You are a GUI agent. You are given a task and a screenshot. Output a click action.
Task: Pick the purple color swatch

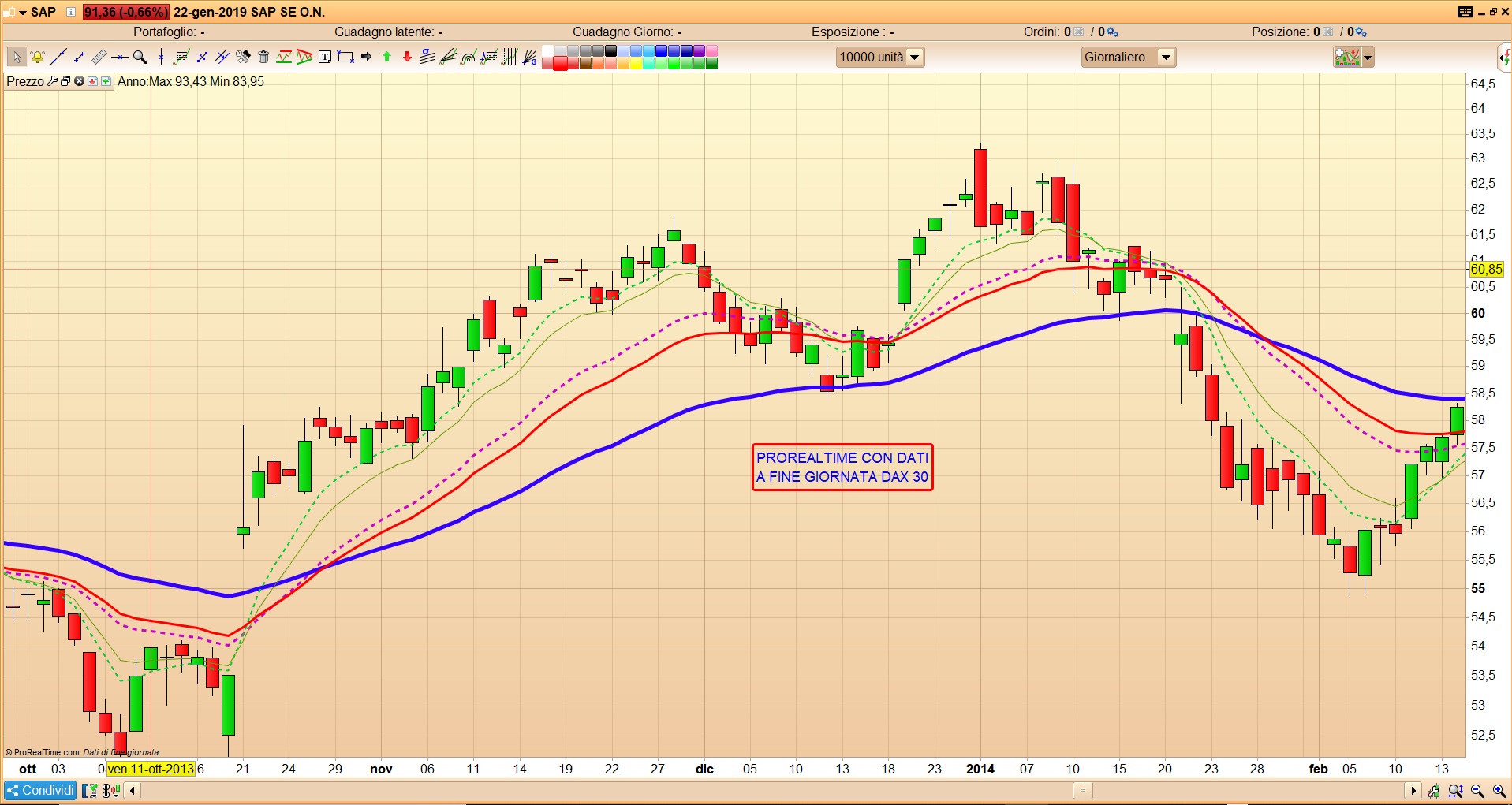click(x=699, y=51)
